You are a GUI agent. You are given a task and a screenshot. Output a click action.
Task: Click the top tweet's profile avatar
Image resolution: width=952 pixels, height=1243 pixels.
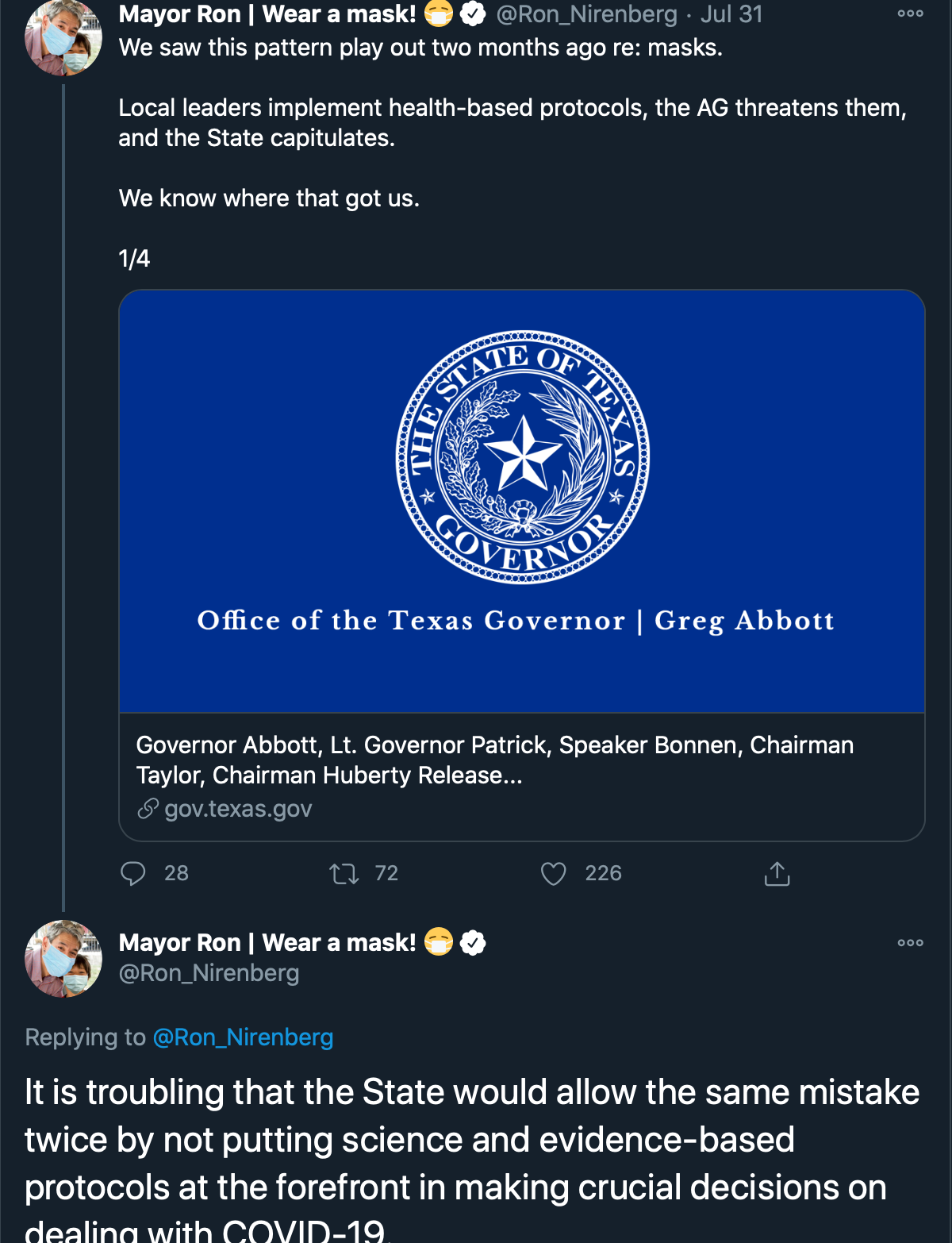point(63,38)
